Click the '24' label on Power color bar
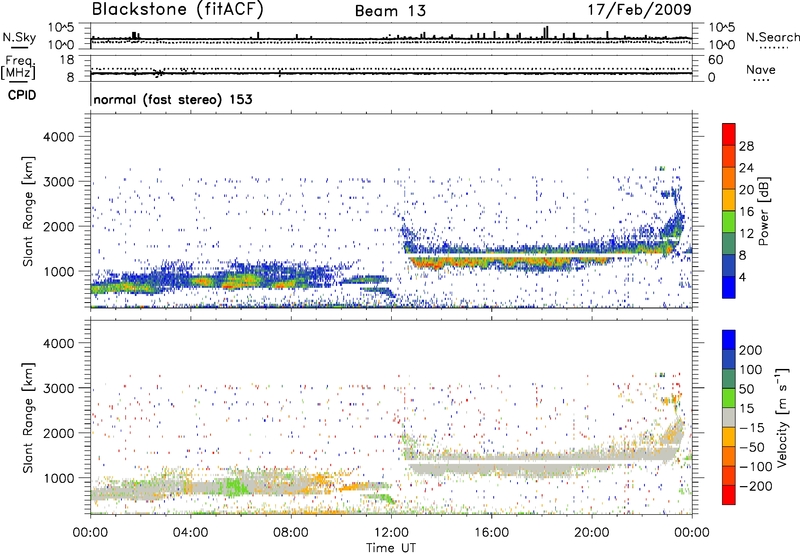Viewport: 800px width, 554px height. 746,168
